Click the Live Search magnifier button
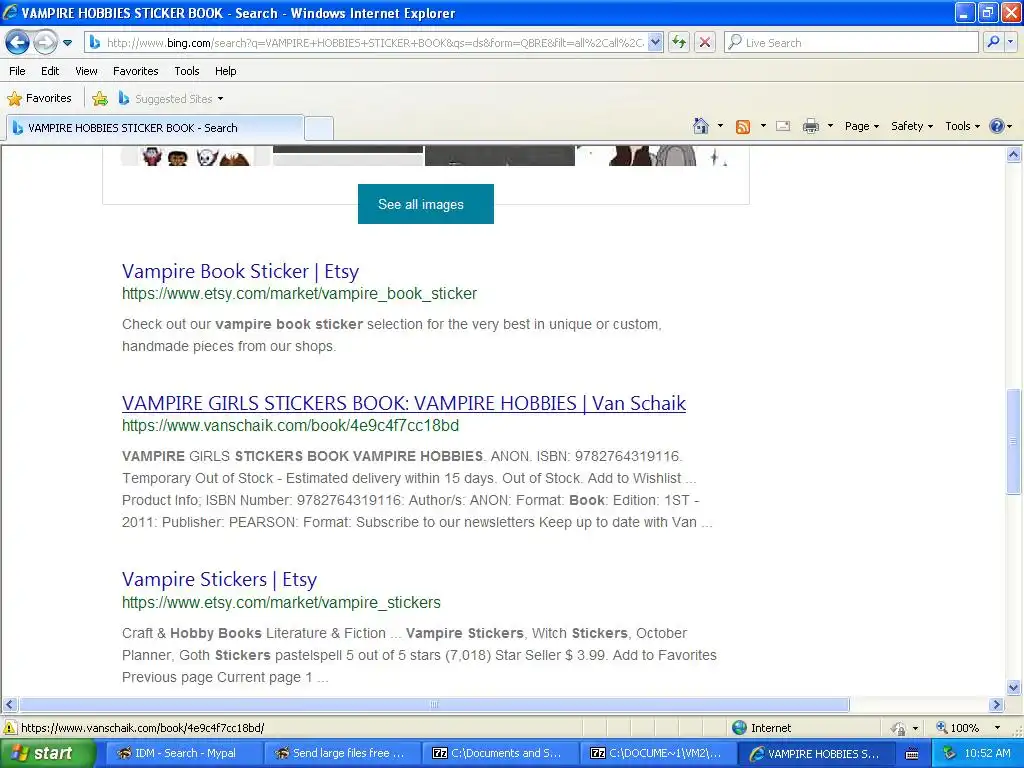Image resolution: width=1024 pixels, height=768 pixels. point(993,42)
